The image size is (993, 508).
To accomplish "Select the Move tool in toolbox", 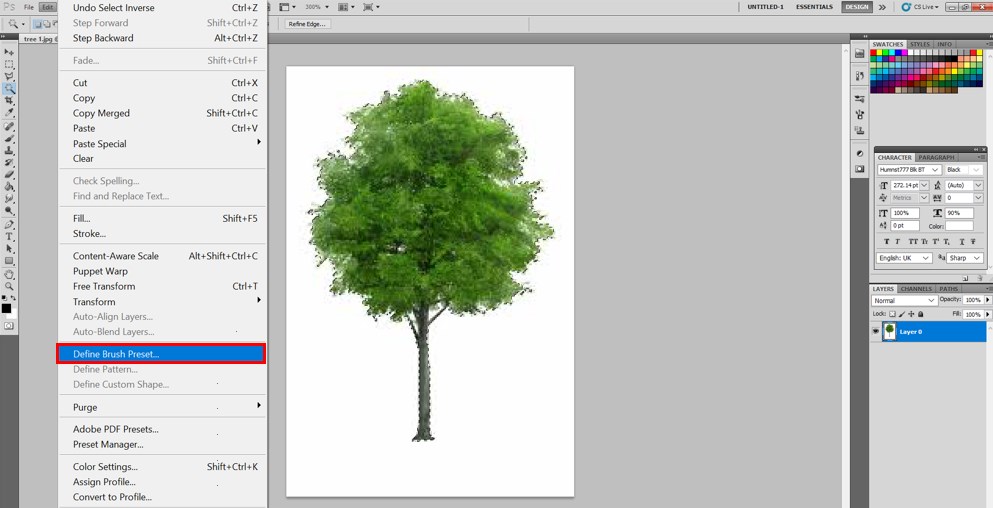I will [9, 51].
